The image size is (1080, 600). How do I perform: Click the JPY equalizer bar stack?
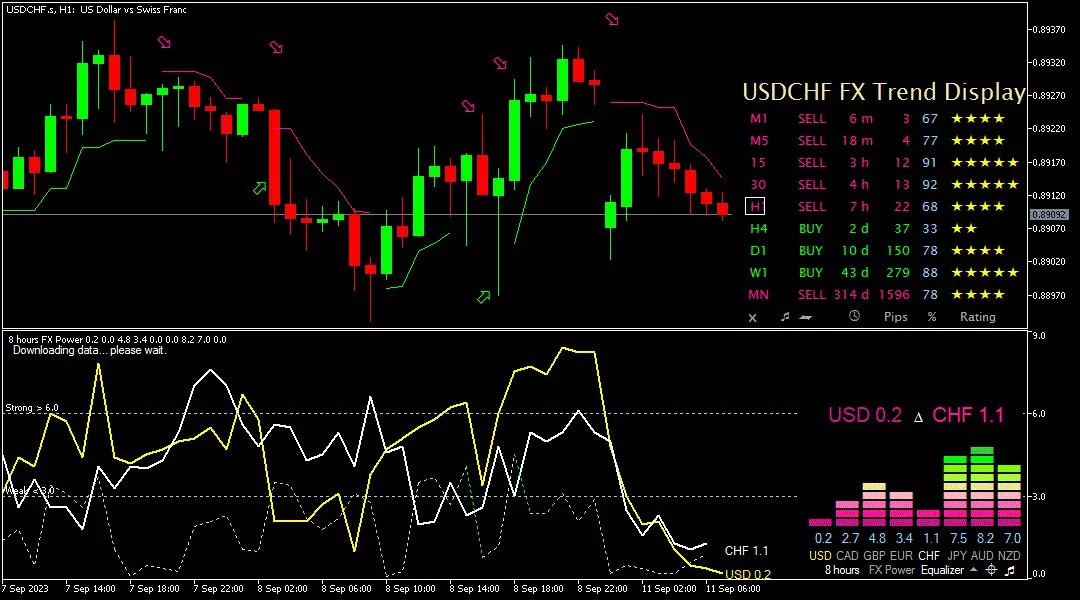click(x=955, y=491)
